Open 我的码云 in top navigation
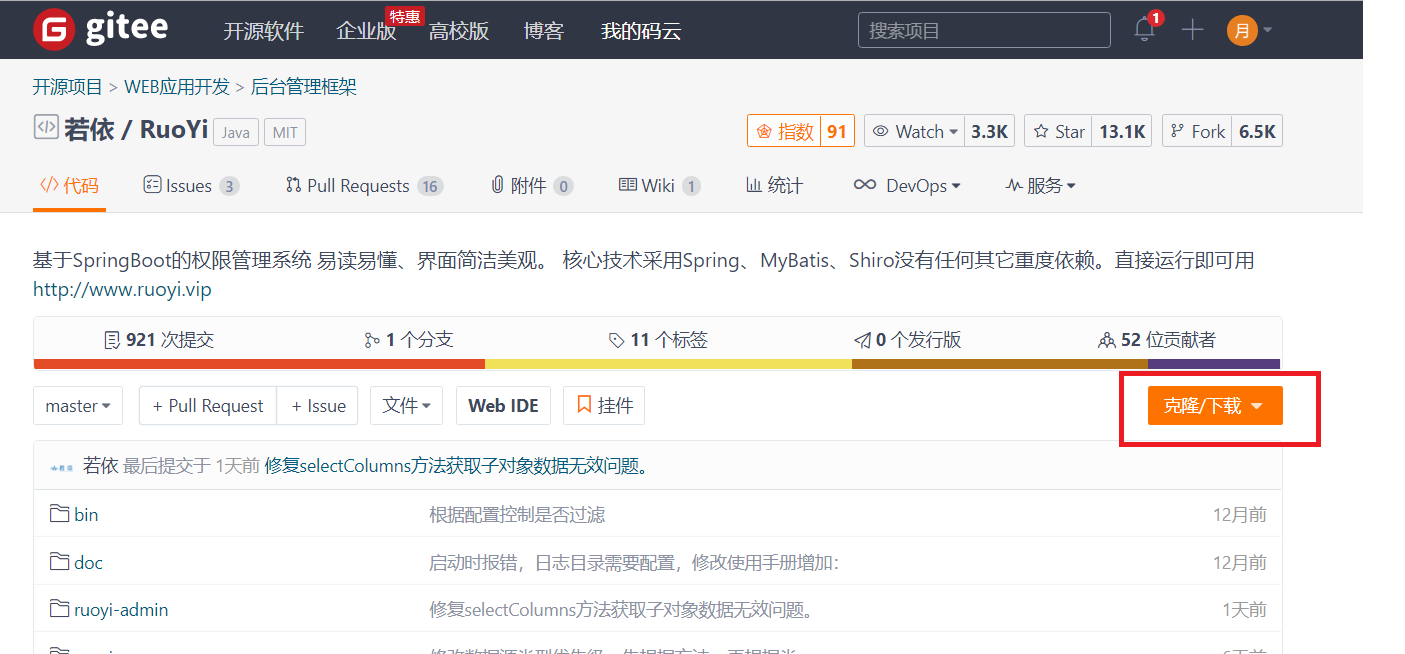The width and height of the screenshot is (1405, 654). 641,31
